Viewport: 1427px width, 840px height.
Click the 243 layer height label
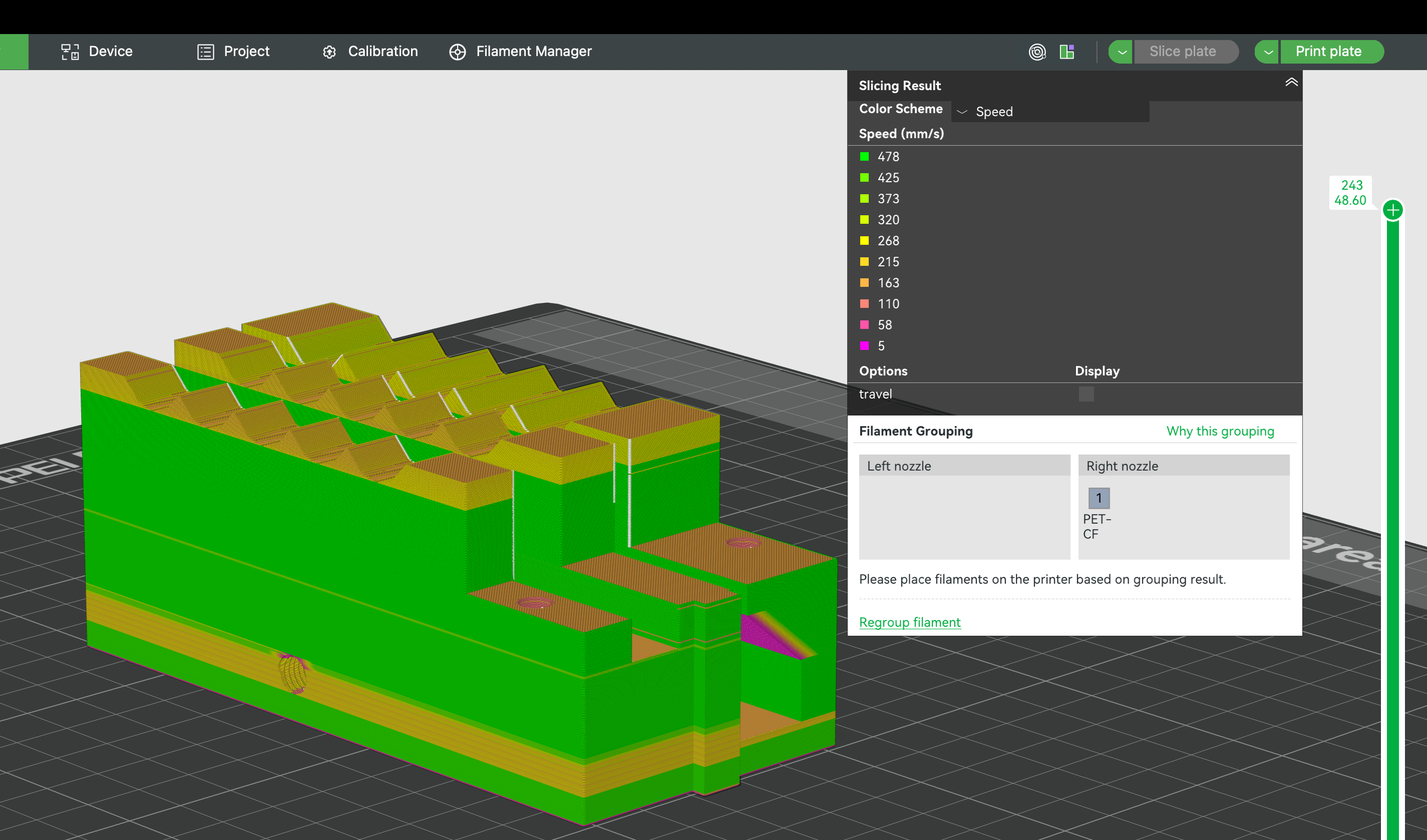click(x=1350, y=192)
